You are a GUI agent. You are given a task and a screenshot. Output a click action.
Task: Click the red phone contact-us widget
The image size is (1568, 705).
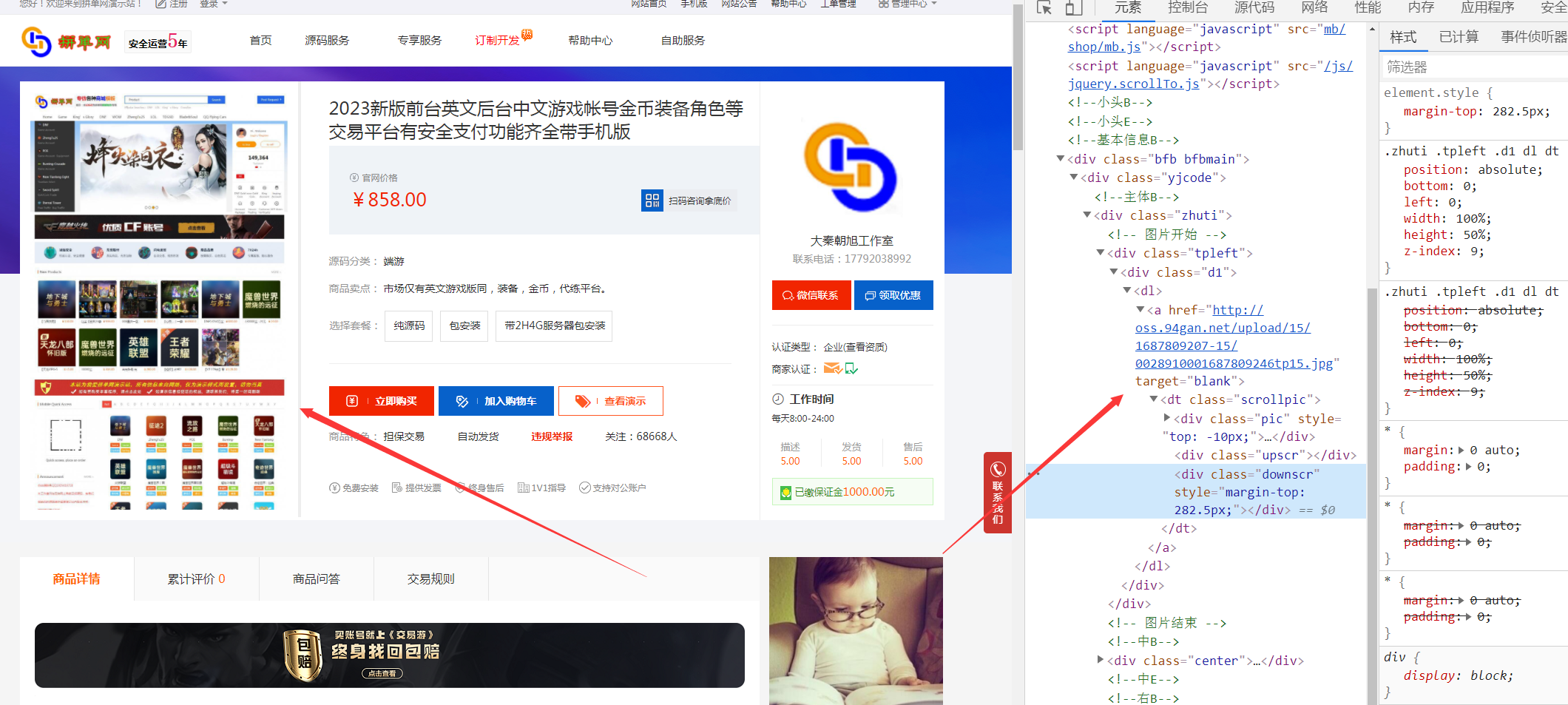point(997,493)
